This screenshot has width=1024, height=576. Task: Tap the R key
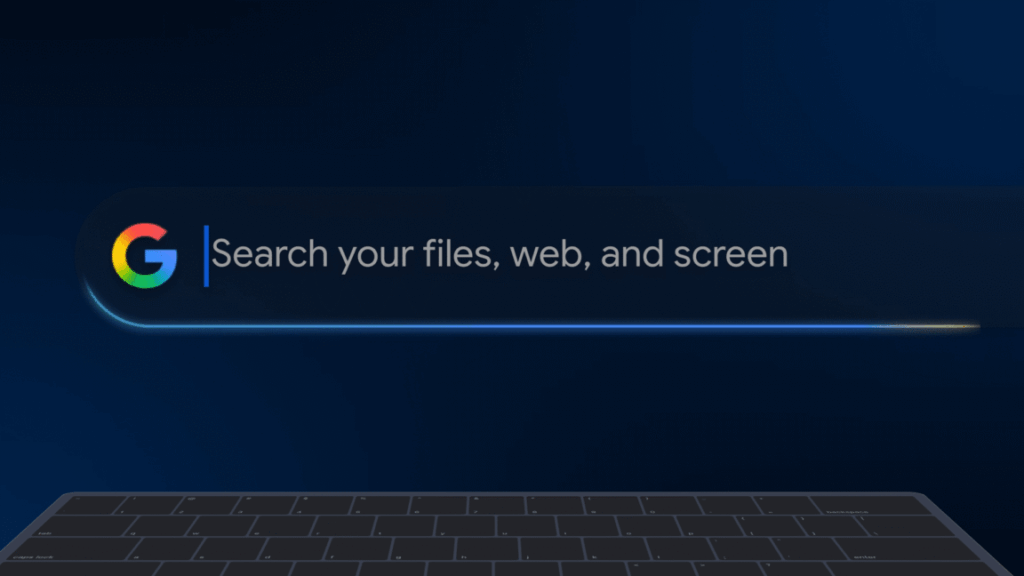(344, 525)
